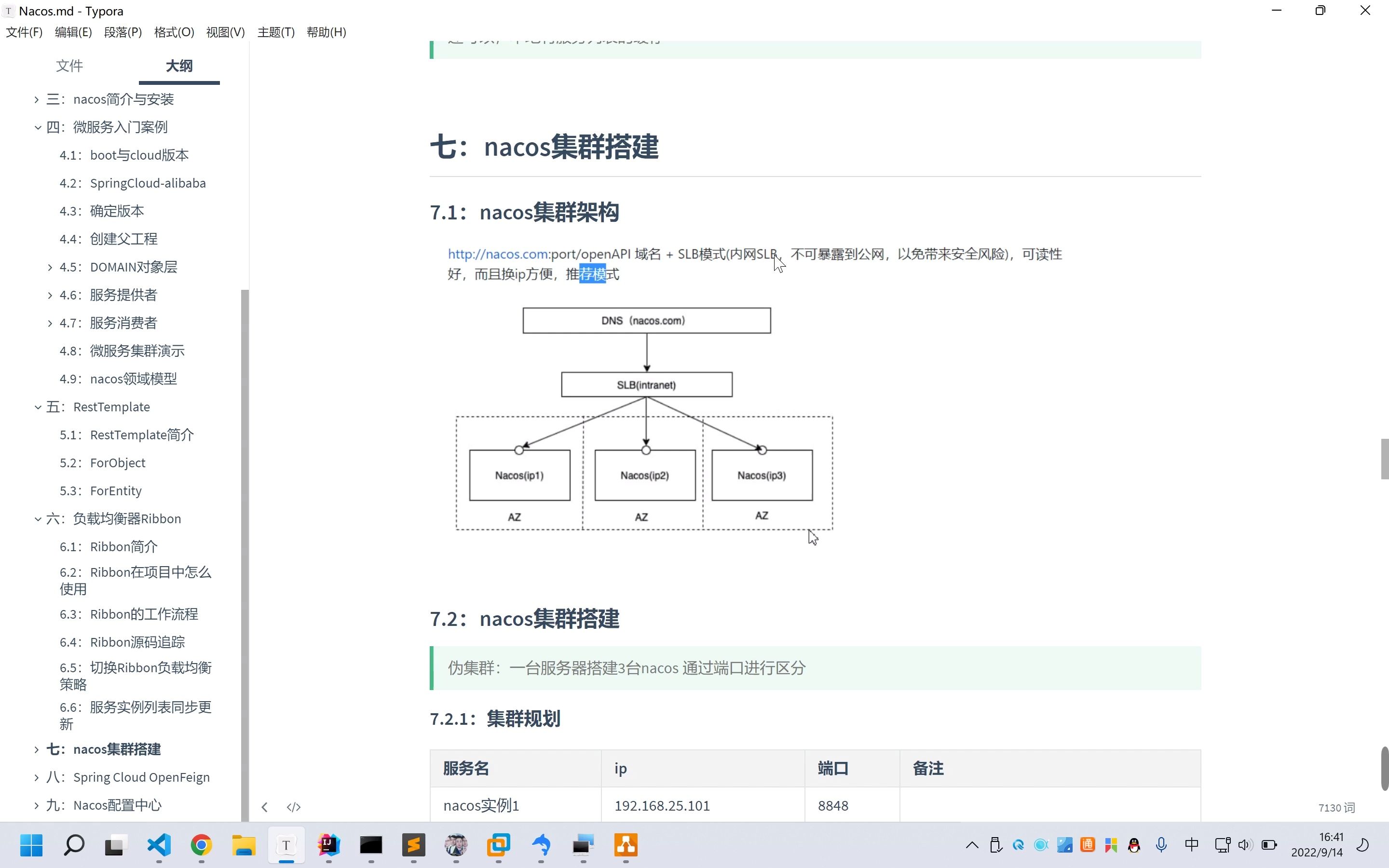Image resolution: width=1389 pixels, height=868 pixels.
Task: Open IntelliJ IDEA from taskbar
Action: pos(328,844)
